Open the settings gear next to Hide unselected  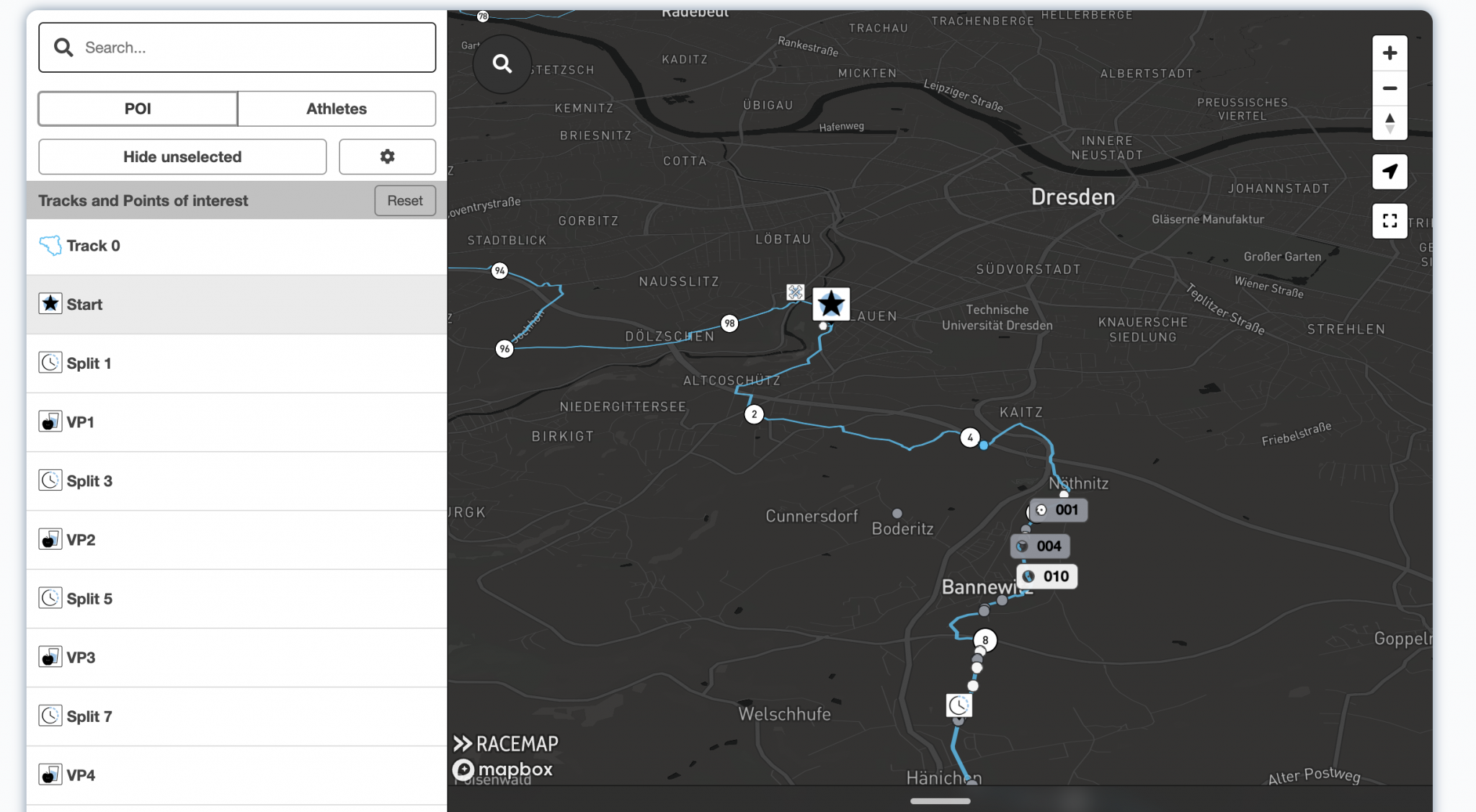click(387, 156)
